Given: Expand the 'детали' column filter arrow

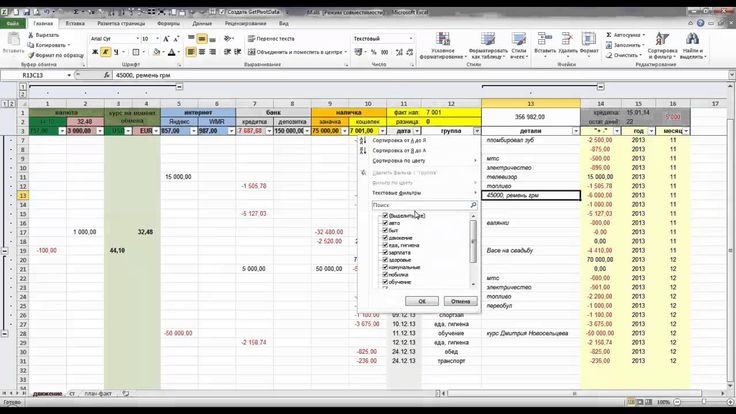Looking at the screenshot, I should pyautogui.click(x=574, y=131).
